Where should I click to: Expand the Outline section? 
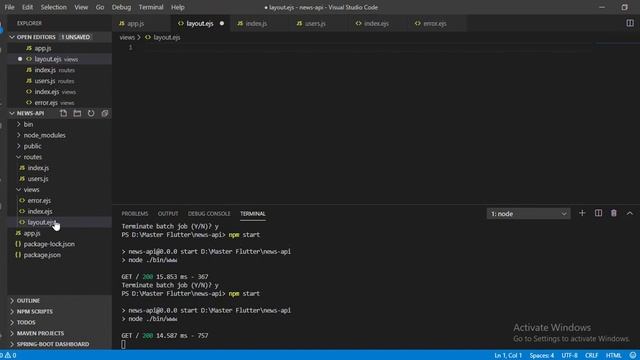60,300
